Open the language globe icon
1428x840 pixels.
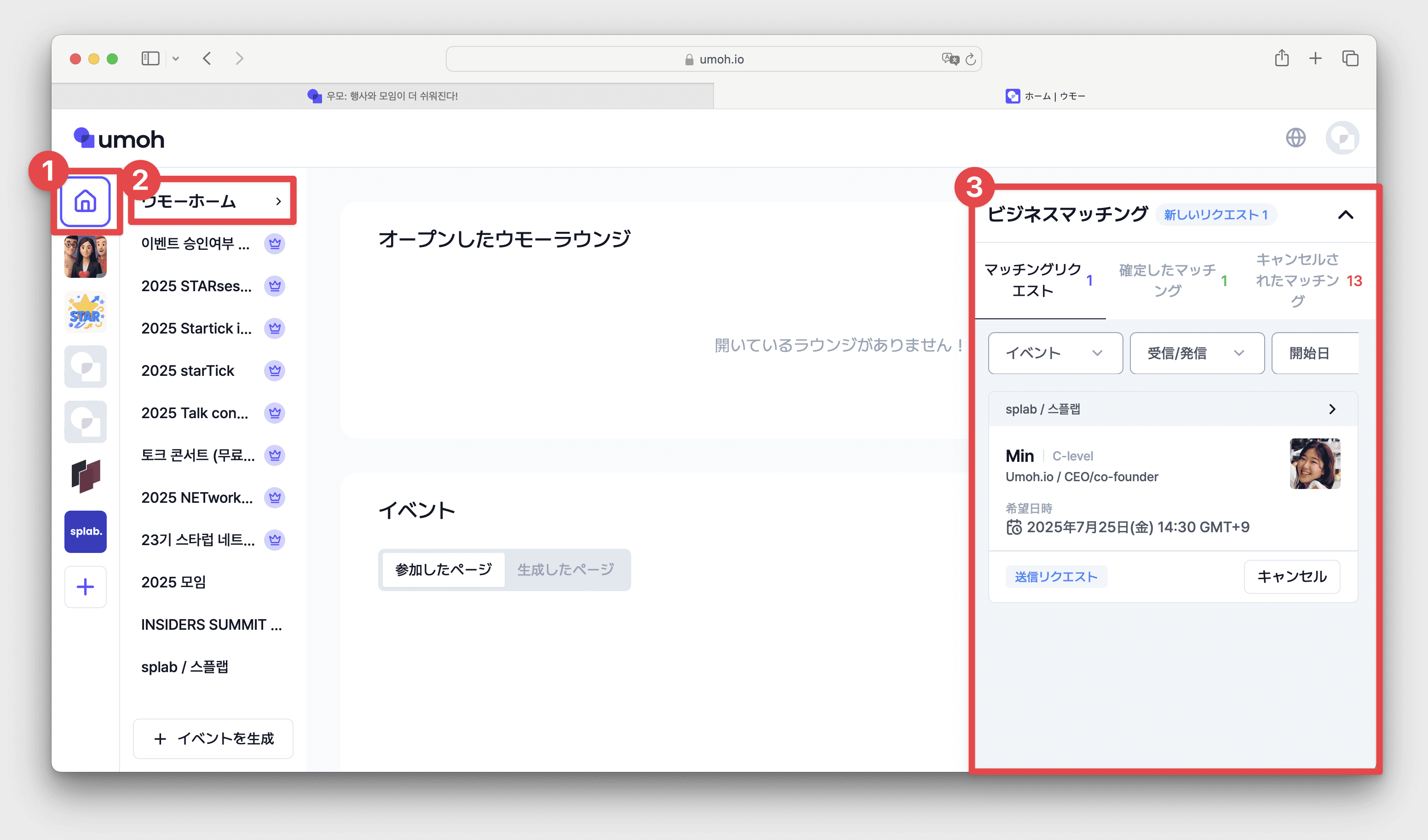click(1296, 138)
